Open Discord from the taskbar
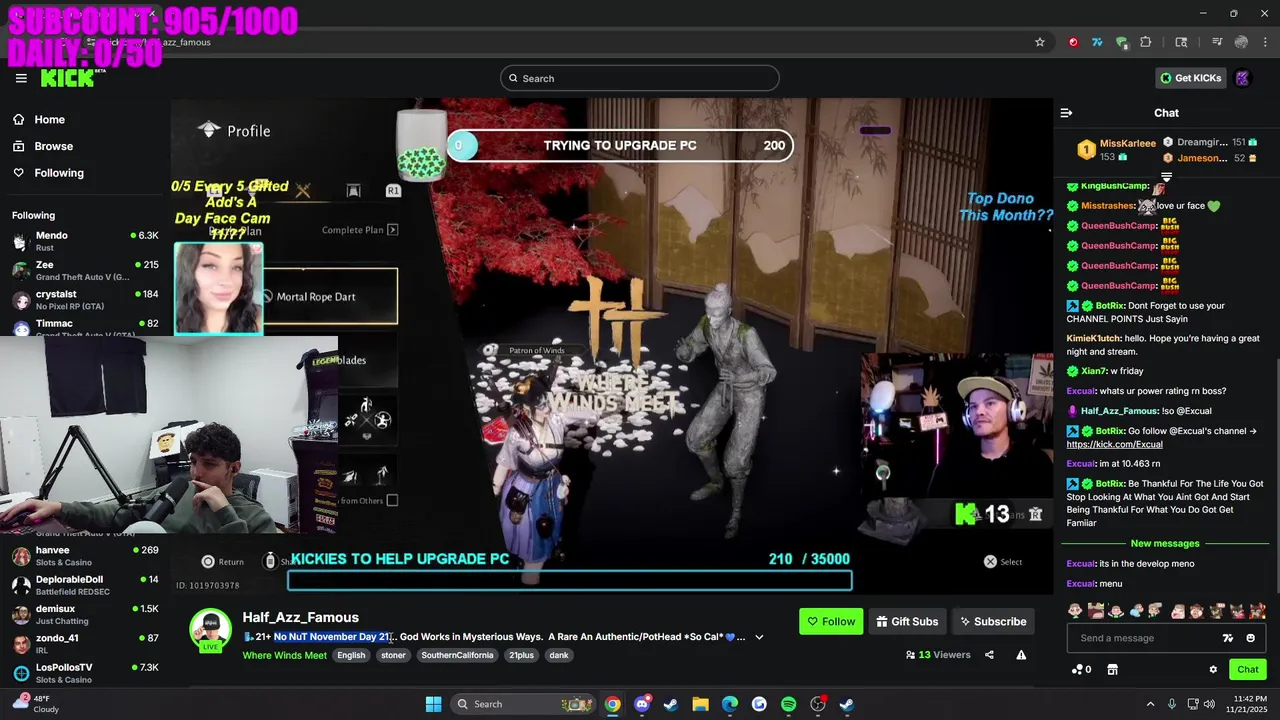 642,704
